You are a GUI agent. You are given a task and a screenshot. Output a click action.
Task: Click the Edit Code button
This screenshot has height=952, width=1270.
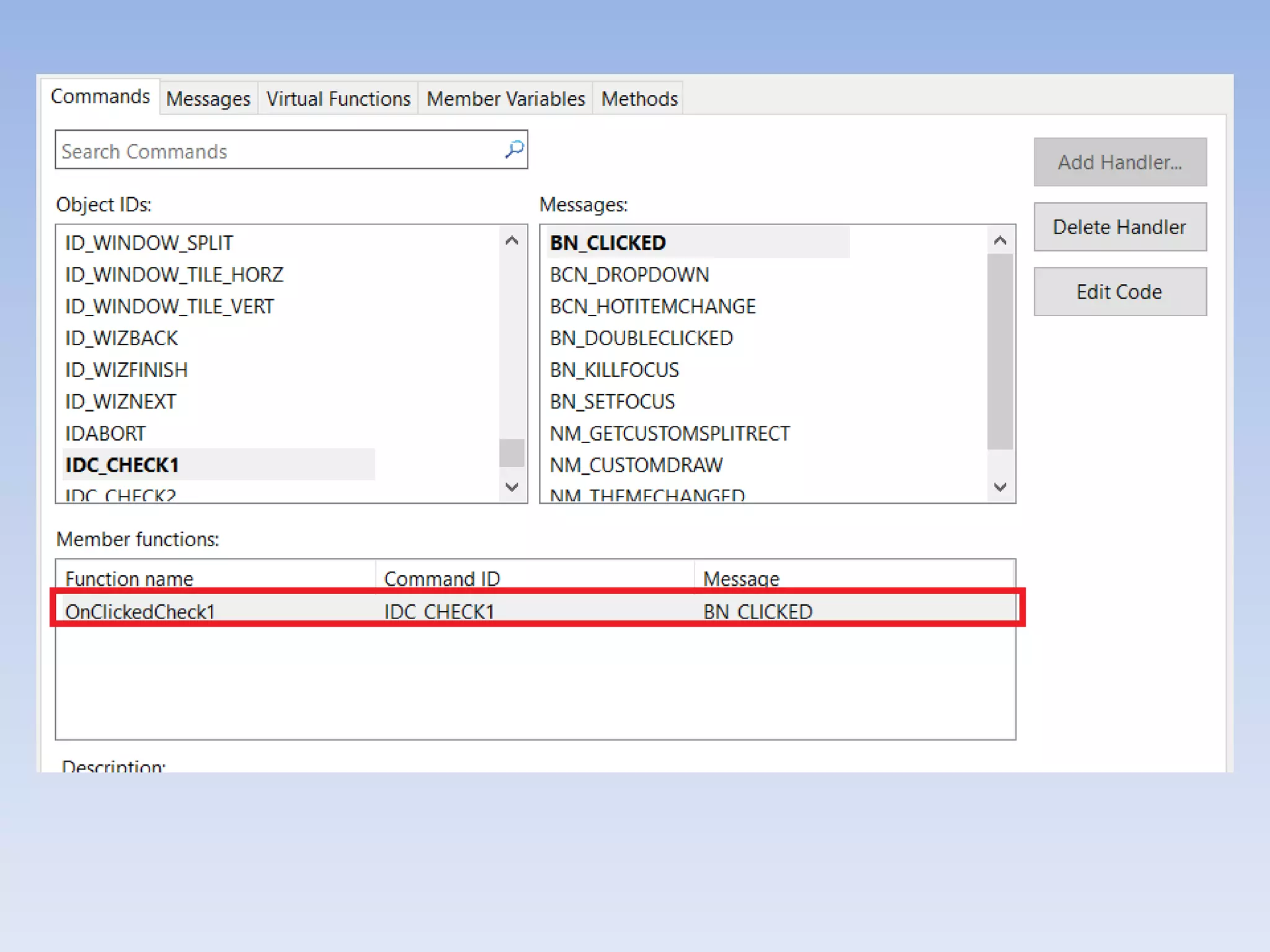click(x=1119, y=292)
